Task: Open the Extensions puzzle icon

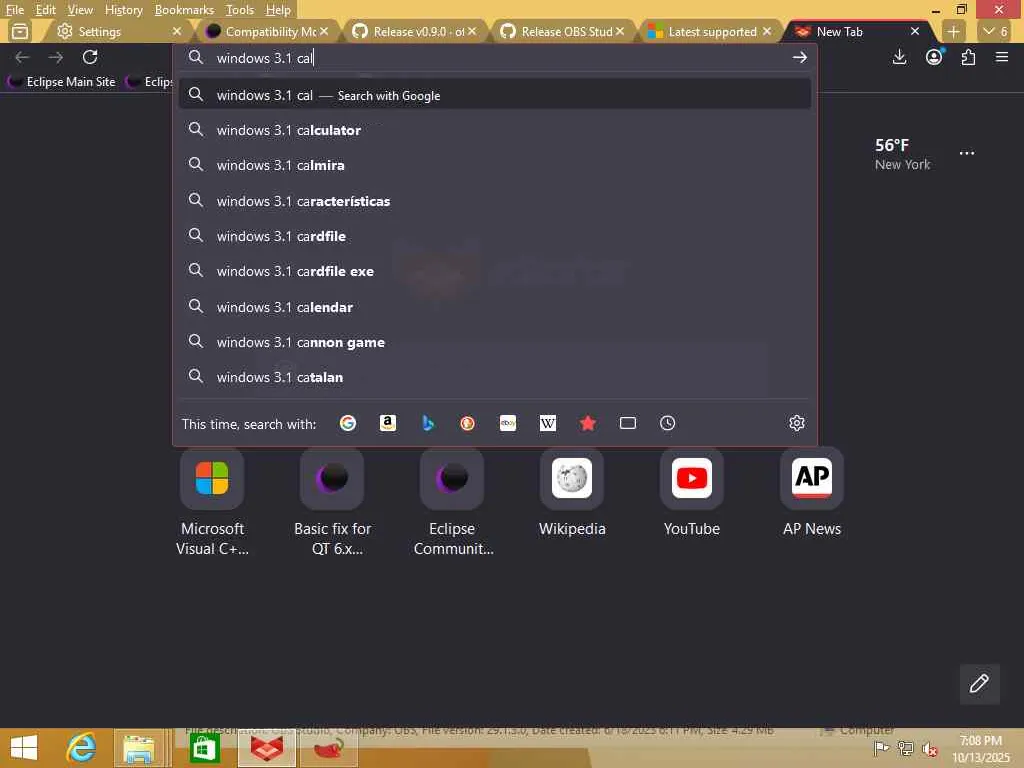Action: pyautogui.click(x=968, y=57)
